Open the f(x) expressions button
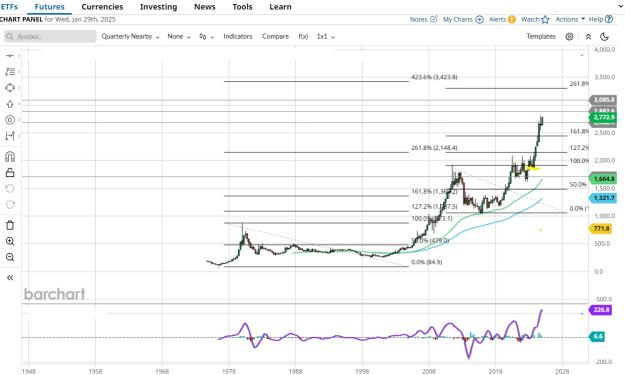 tap(303, 36)
